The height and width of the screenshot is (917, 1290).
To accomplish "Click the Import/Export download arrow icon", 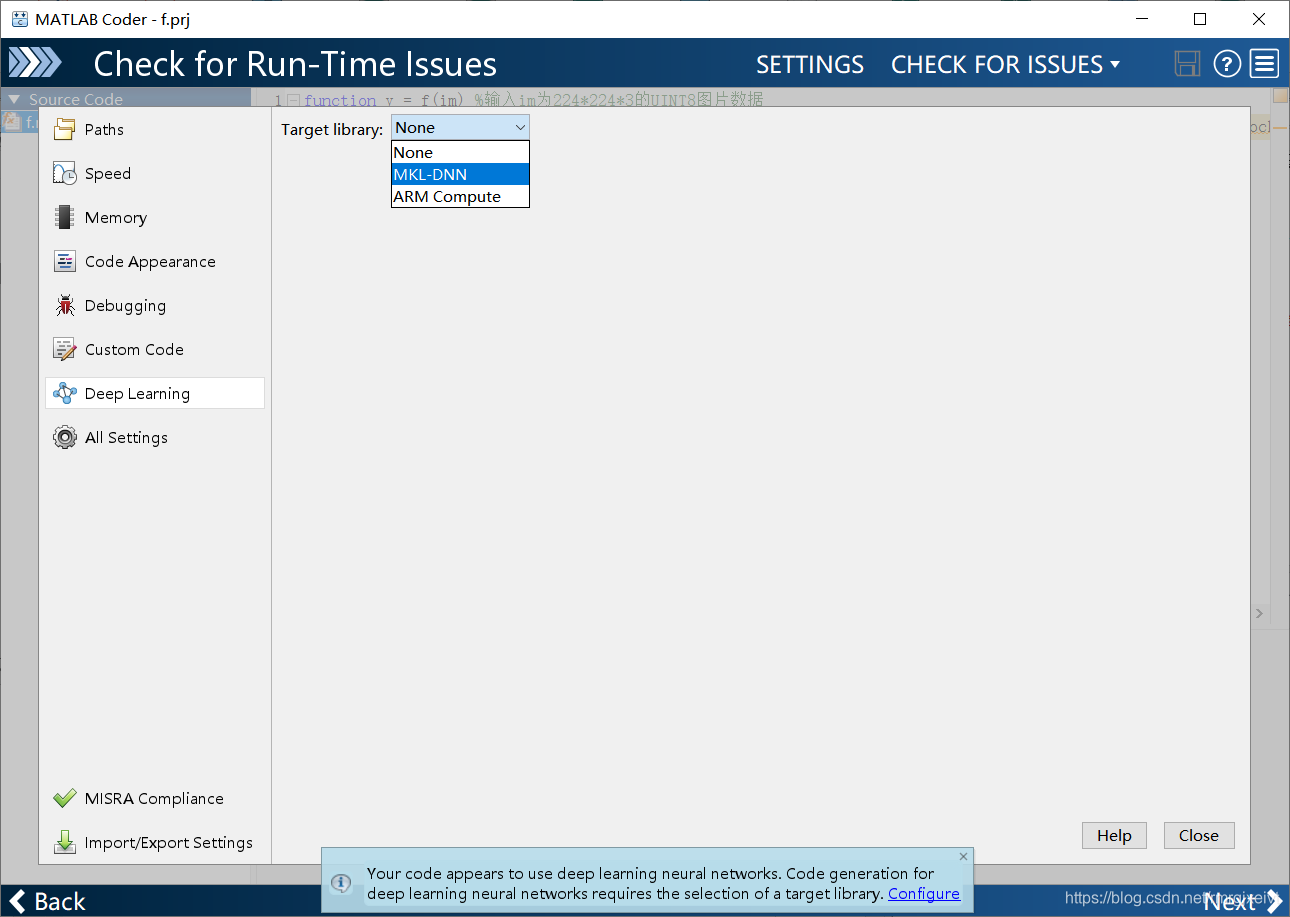I will tap(65, 842).
